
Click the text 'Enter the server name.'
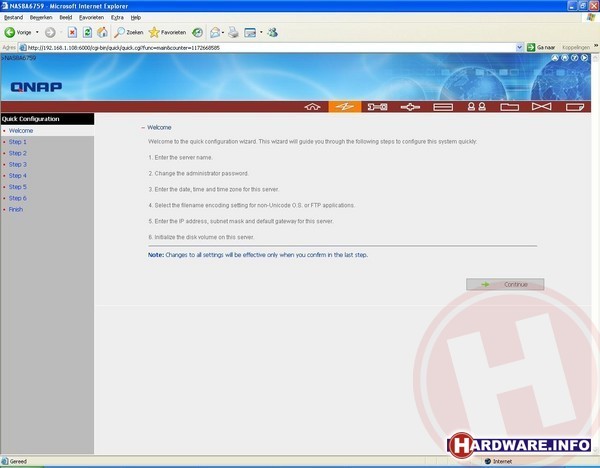(183, 158)
